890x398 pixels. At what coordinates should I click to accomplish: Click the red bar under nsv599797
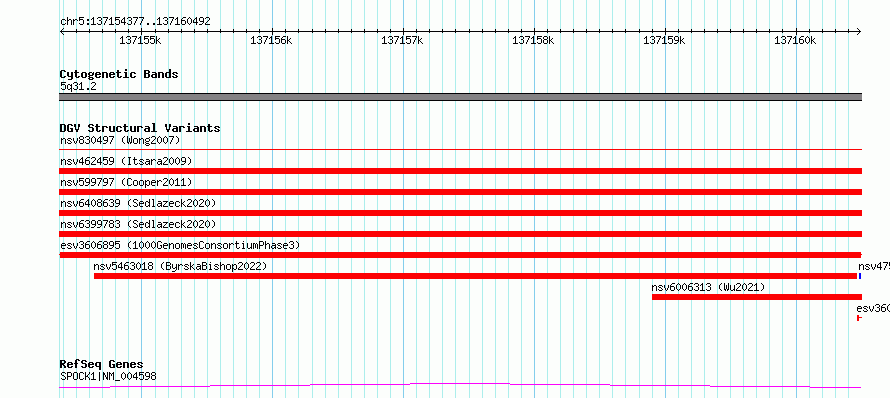pyautogui.click(x=460, y=192)
